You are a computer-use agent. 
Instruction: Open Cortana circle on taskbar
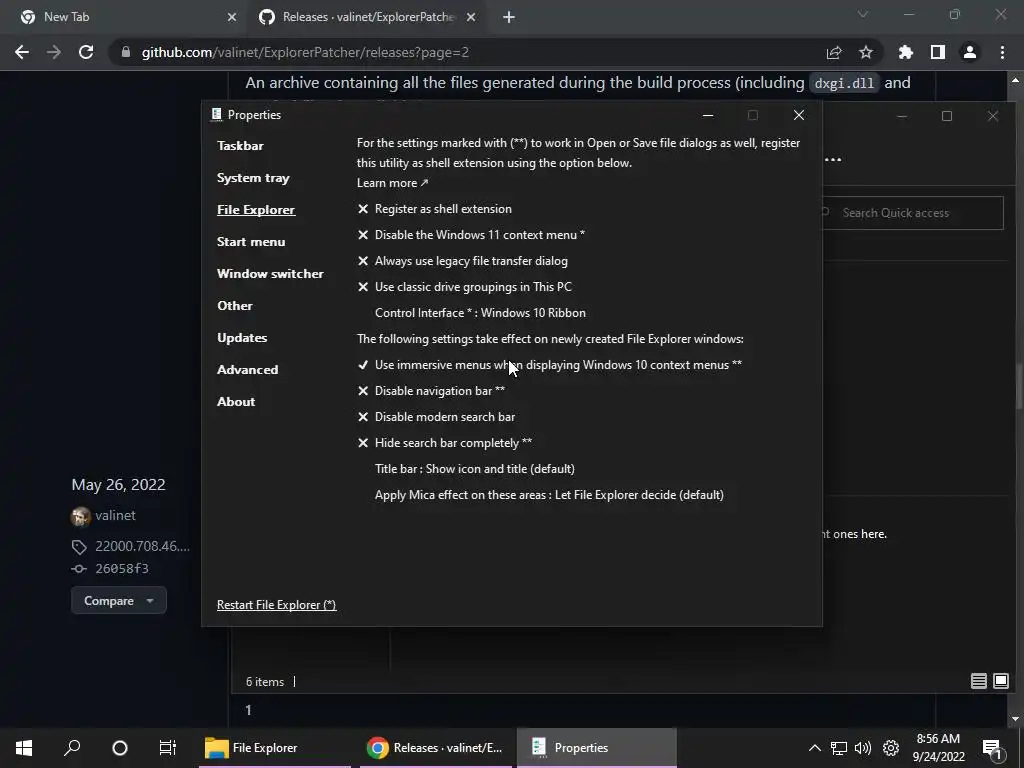(120, 748)
